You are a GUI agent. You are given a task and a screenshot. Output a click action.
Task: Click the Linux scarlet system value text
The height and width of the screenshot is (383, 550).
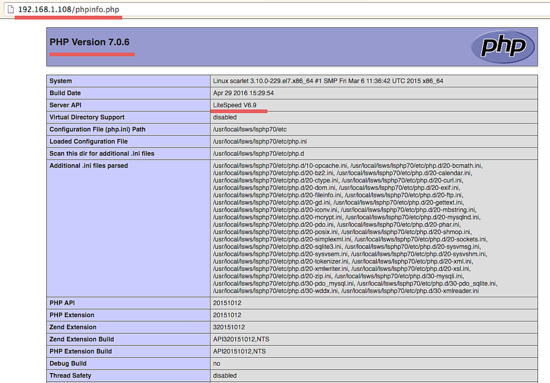point(328,81)
